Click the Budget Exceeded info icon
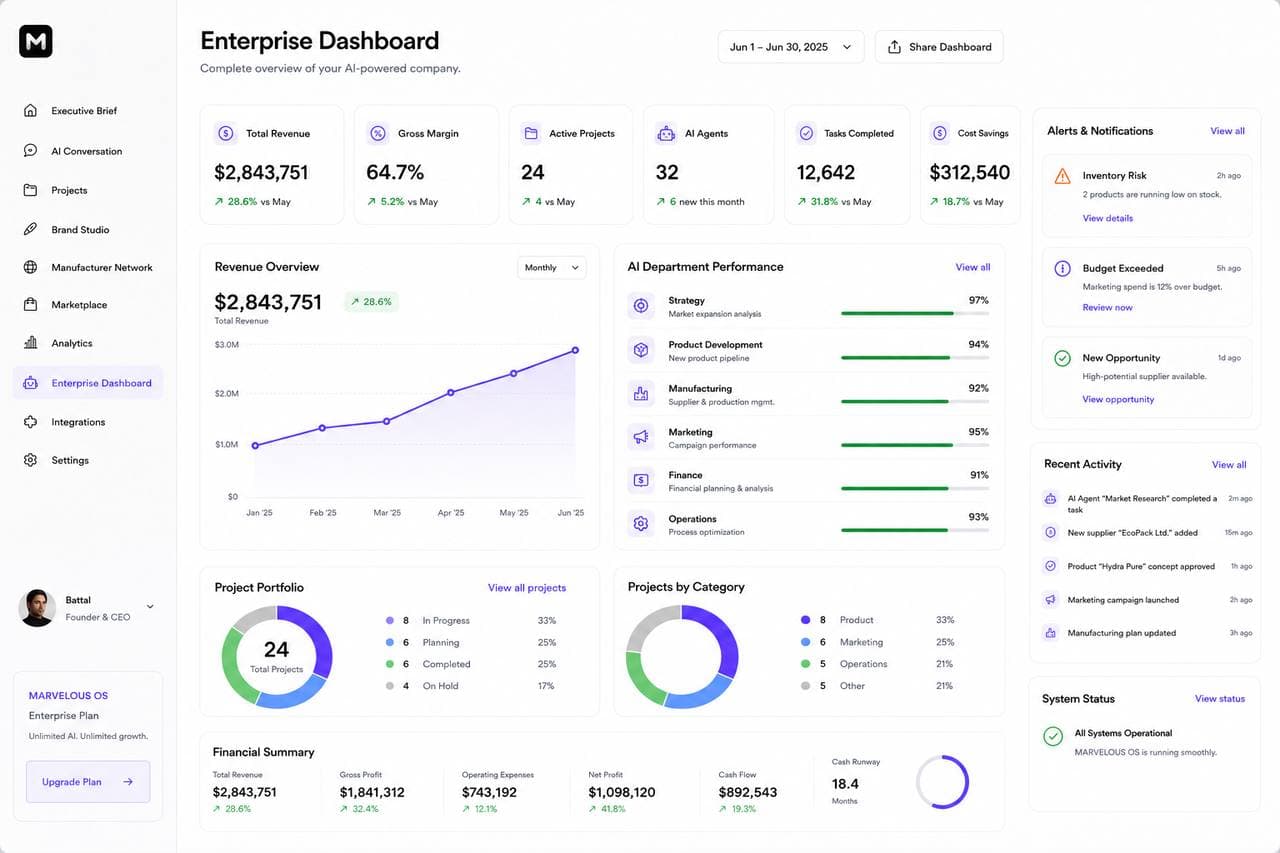 1062,269
